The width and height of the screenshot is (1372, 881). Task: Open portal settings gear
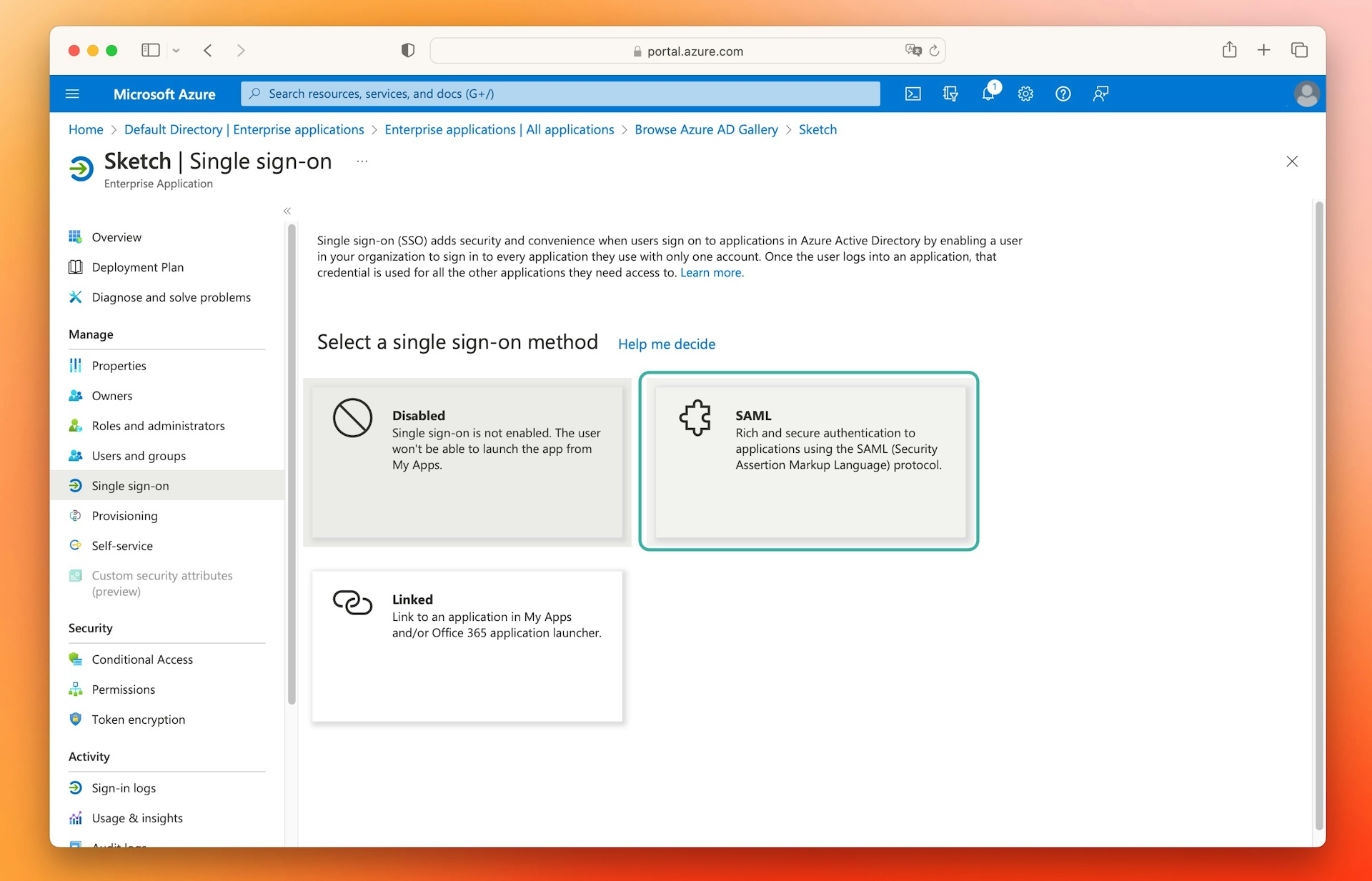[1025, 94]
